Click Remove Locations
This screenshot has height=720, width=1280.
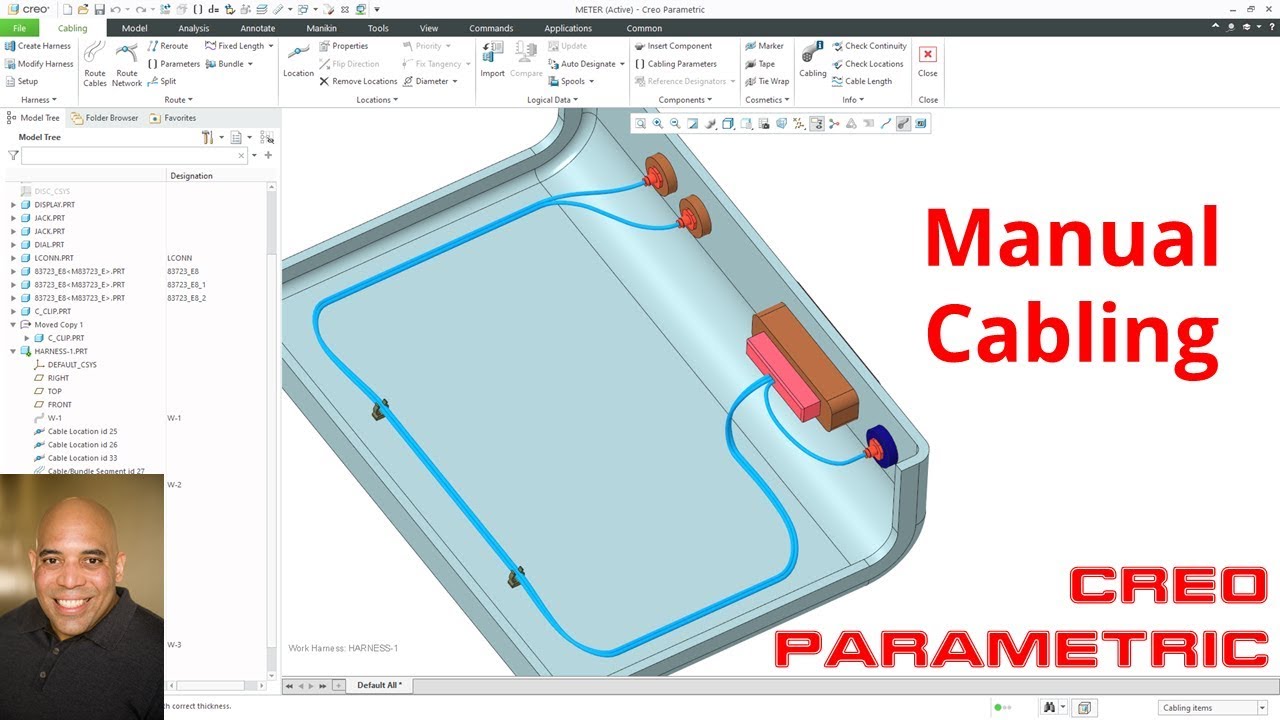[x=358, y=82]
